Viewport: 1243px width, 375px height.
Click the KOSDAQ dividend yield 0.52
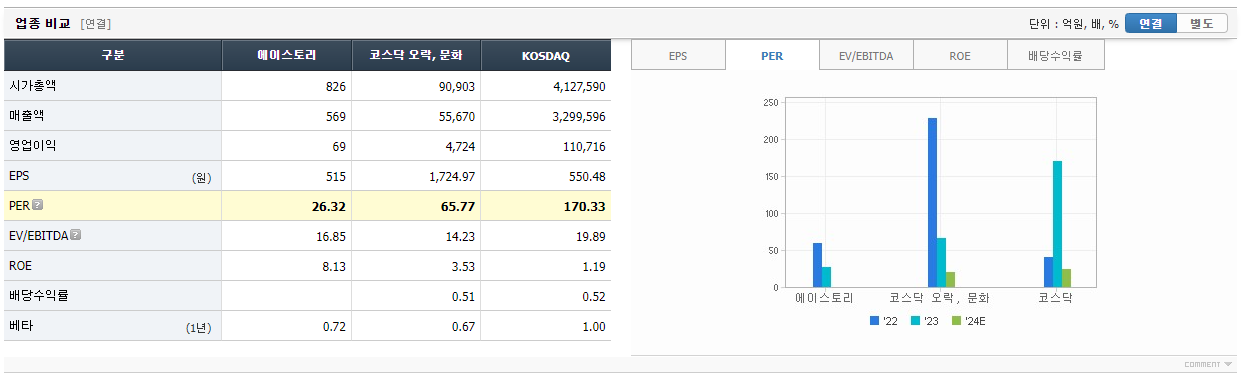click(593, 297)
